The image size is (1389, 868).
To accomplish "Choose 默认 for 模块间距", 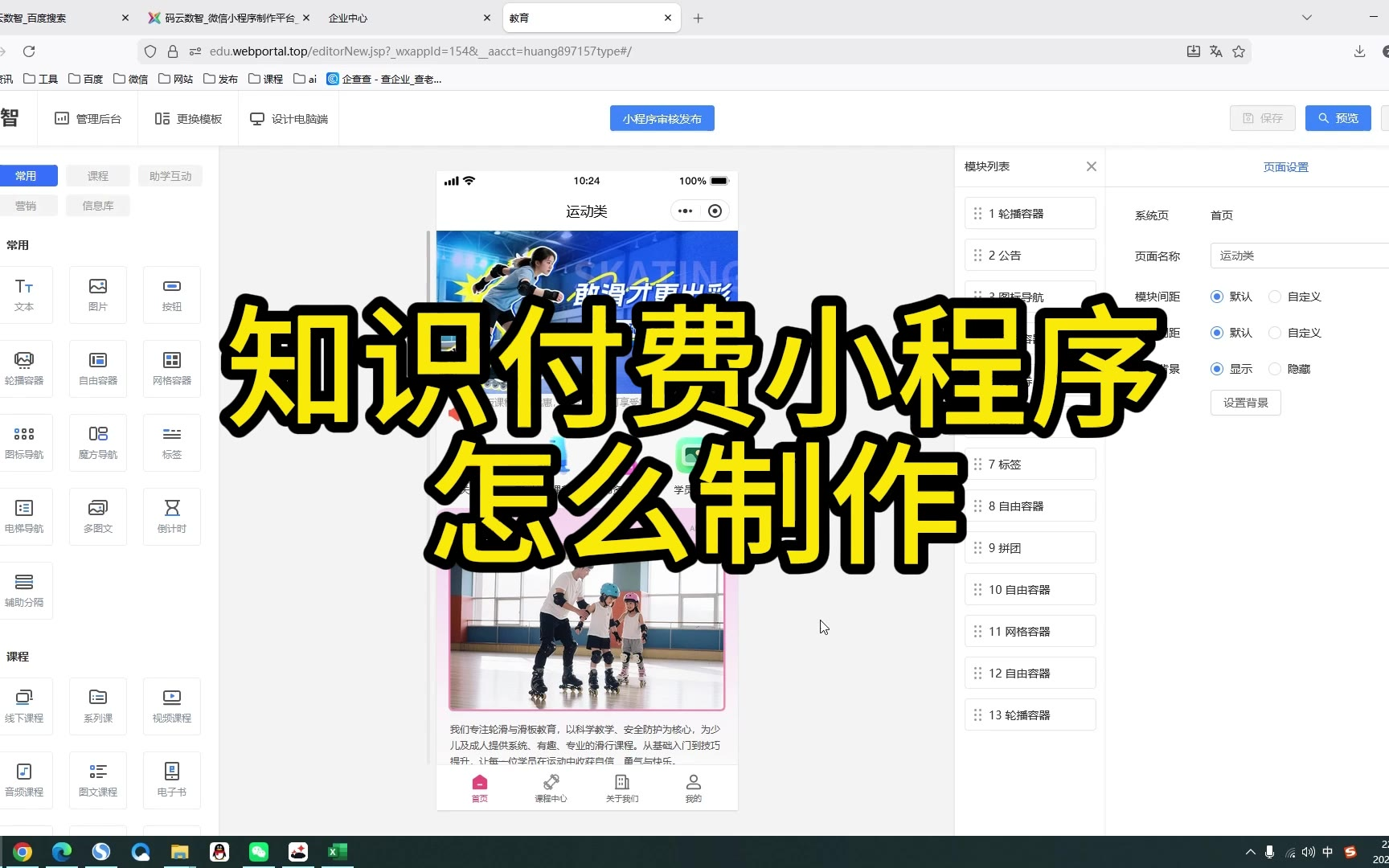I will click(1217, 297).
